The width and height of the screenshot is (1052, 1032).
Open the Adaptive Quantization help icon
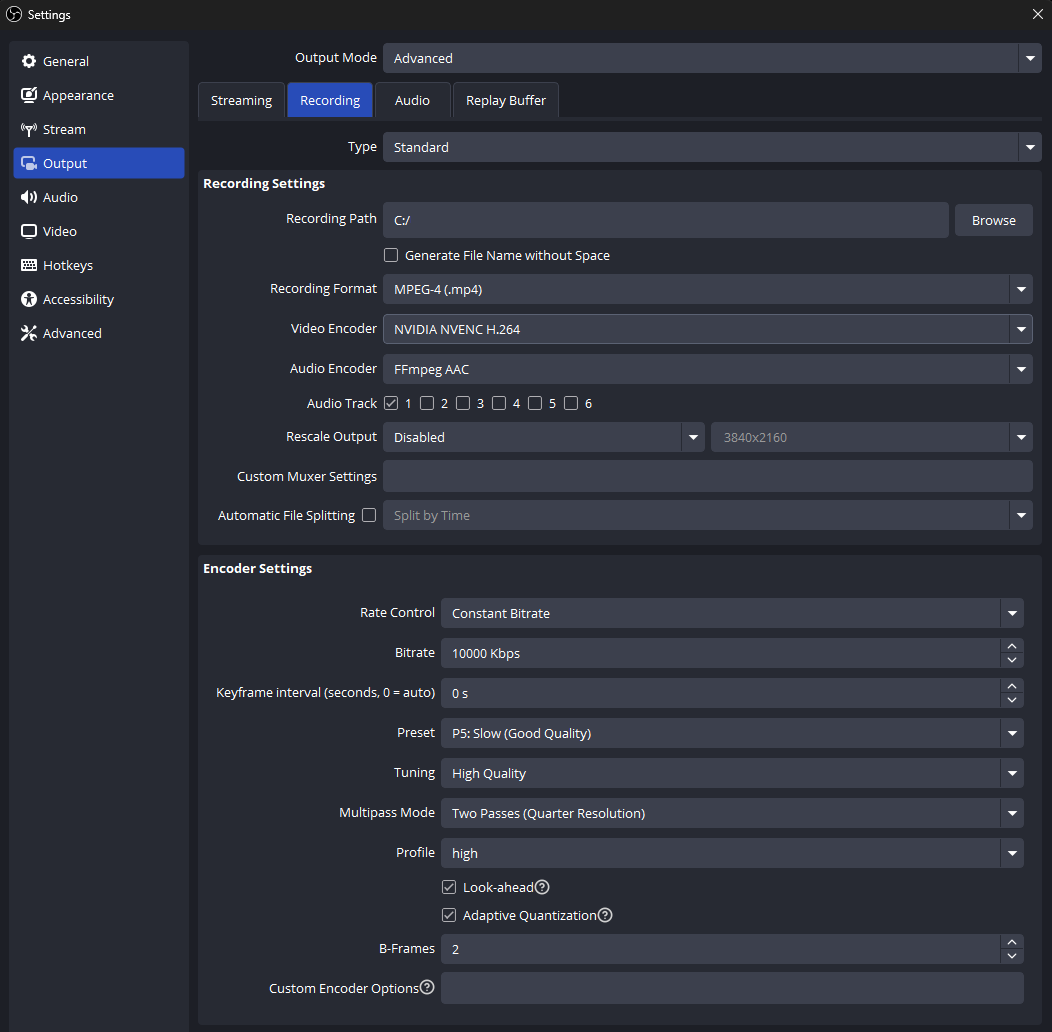pos(604,915)
